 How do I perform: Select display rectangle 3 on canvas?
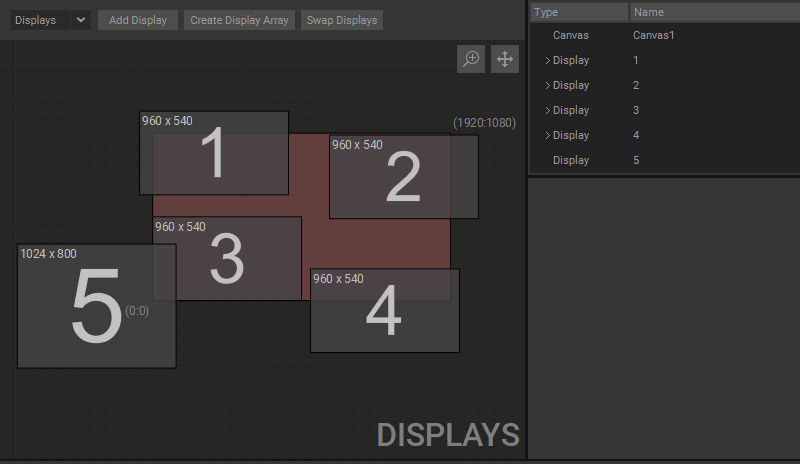pyautogui.click(x=227, y=258)
